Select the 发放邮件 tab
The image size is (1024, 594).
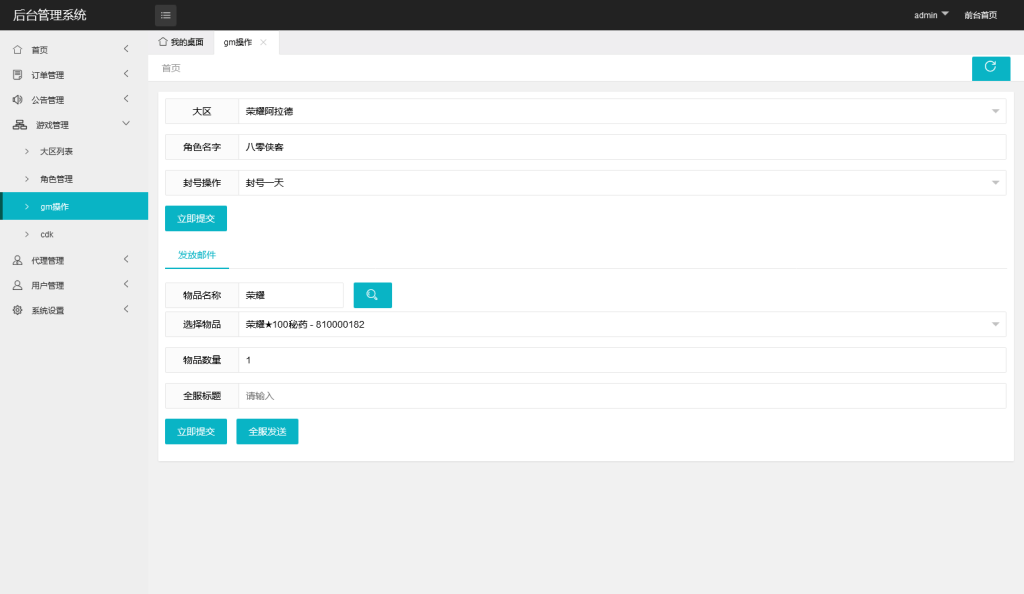(195, 254)
